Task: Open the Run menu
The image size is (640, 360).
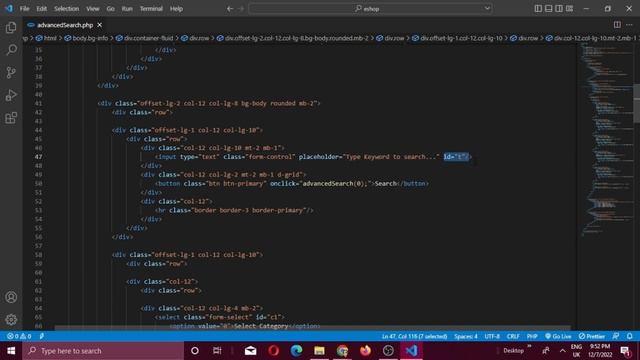Action: (127, 9)
